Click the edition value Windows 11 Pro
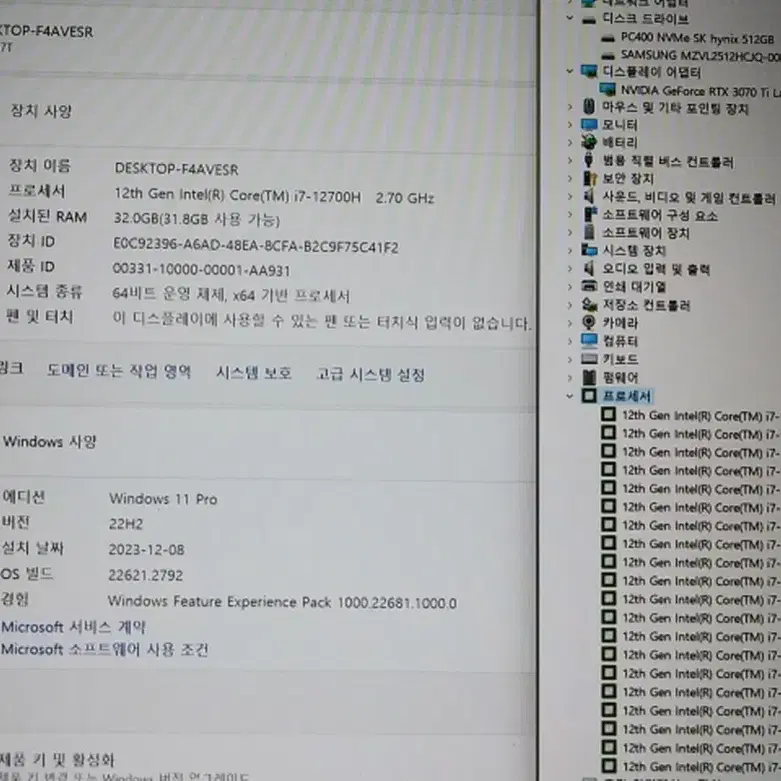Screen dimensions: 781x781 pyautogui.click(x=163, y=499)
